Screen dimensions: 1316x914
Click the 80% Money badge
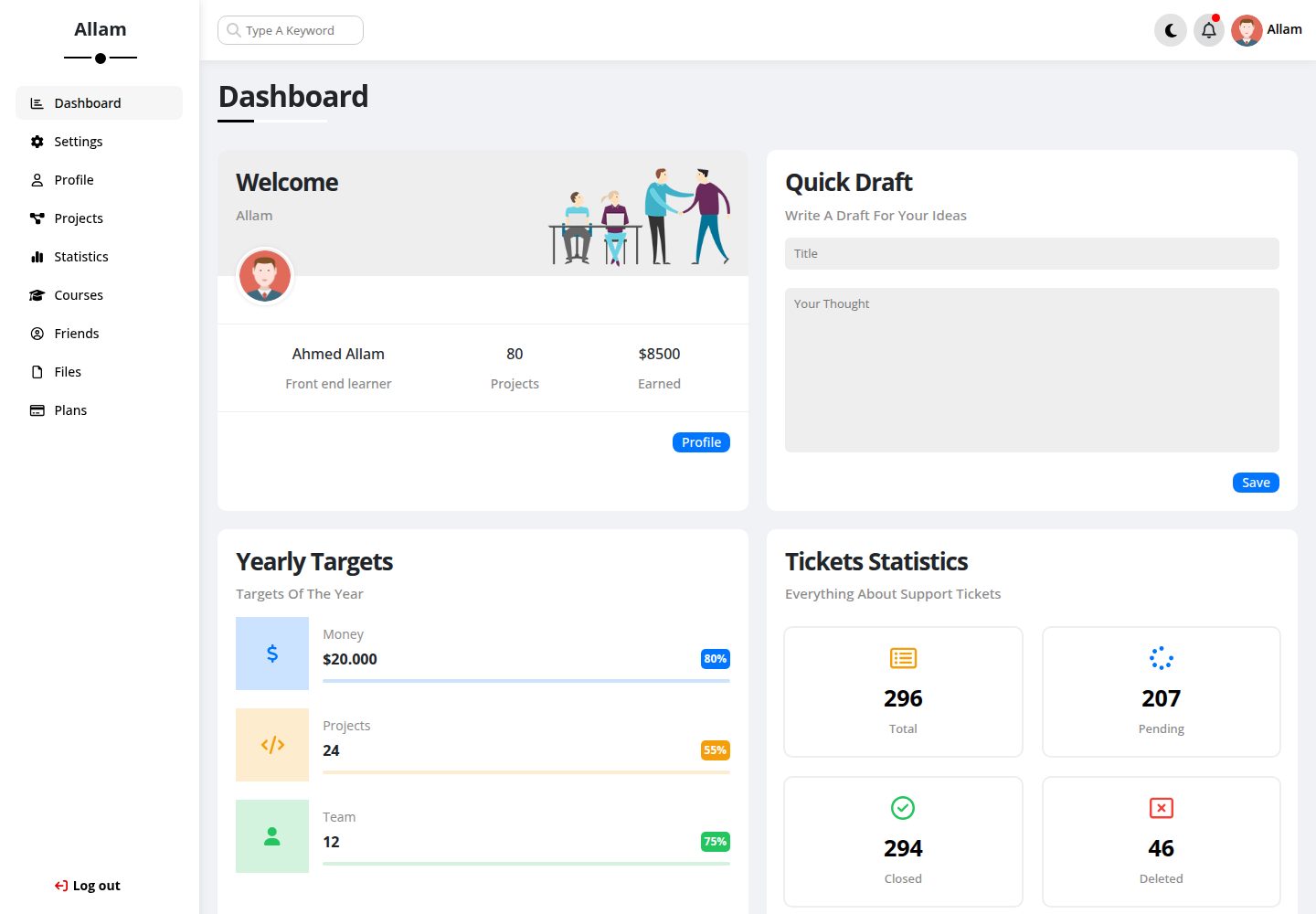pyautogui.click(x=716, y=659)
